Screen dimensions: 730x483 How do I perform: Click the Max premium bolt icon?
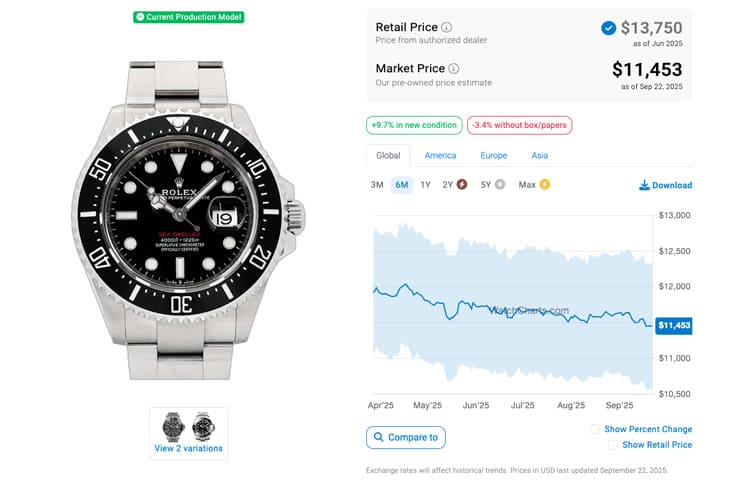point(545,185)
